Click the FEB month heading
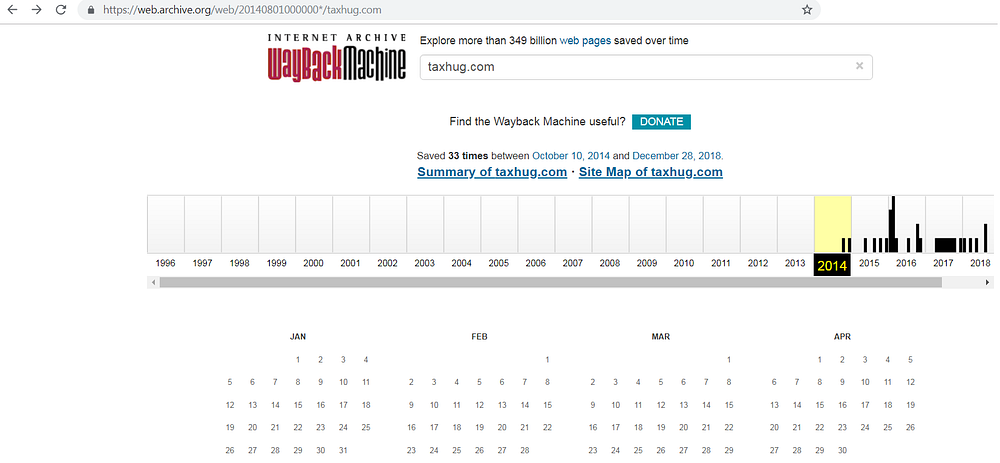The width and height of the screenshot is (1000, 463). pyautogui.click(x=480, y=337)
